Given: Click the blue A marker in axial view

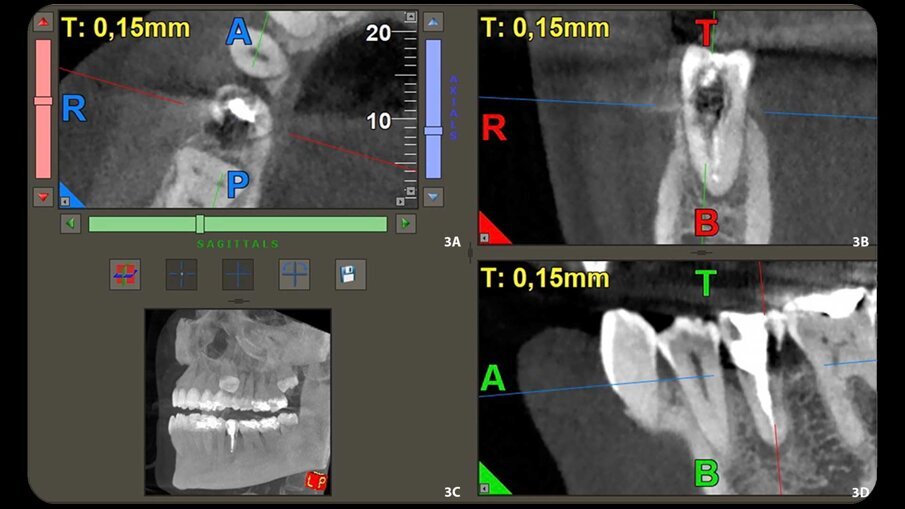Looking at the screenshot, I should click(238, 31).
